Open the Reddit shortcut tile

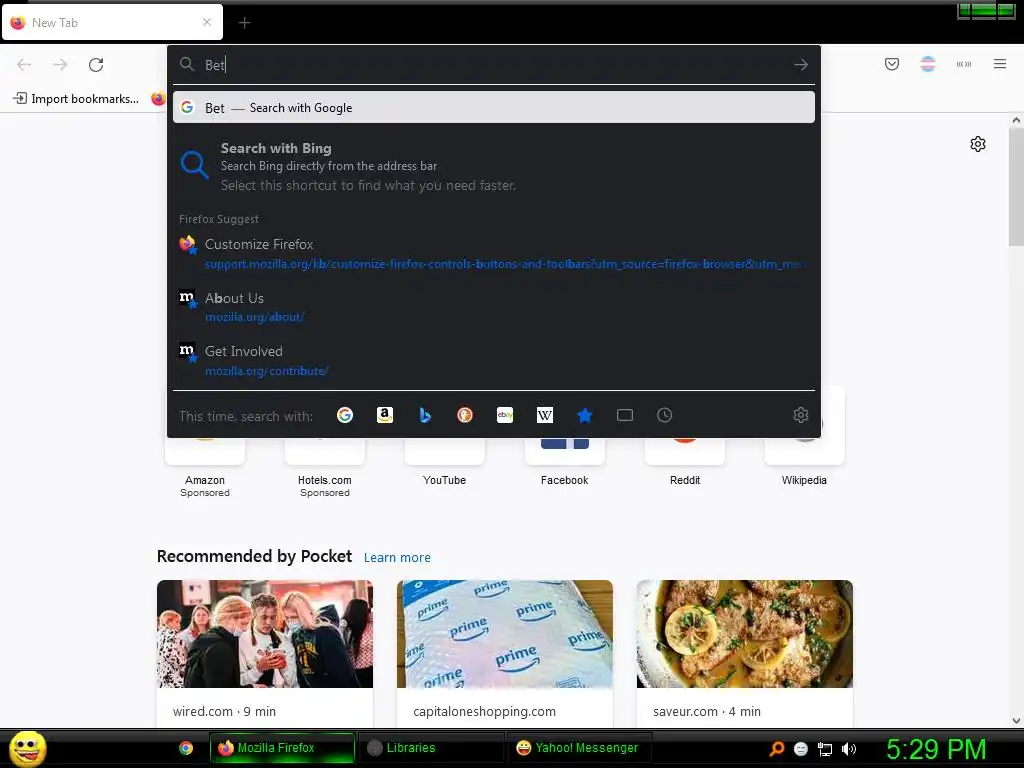tap(685, 451)
